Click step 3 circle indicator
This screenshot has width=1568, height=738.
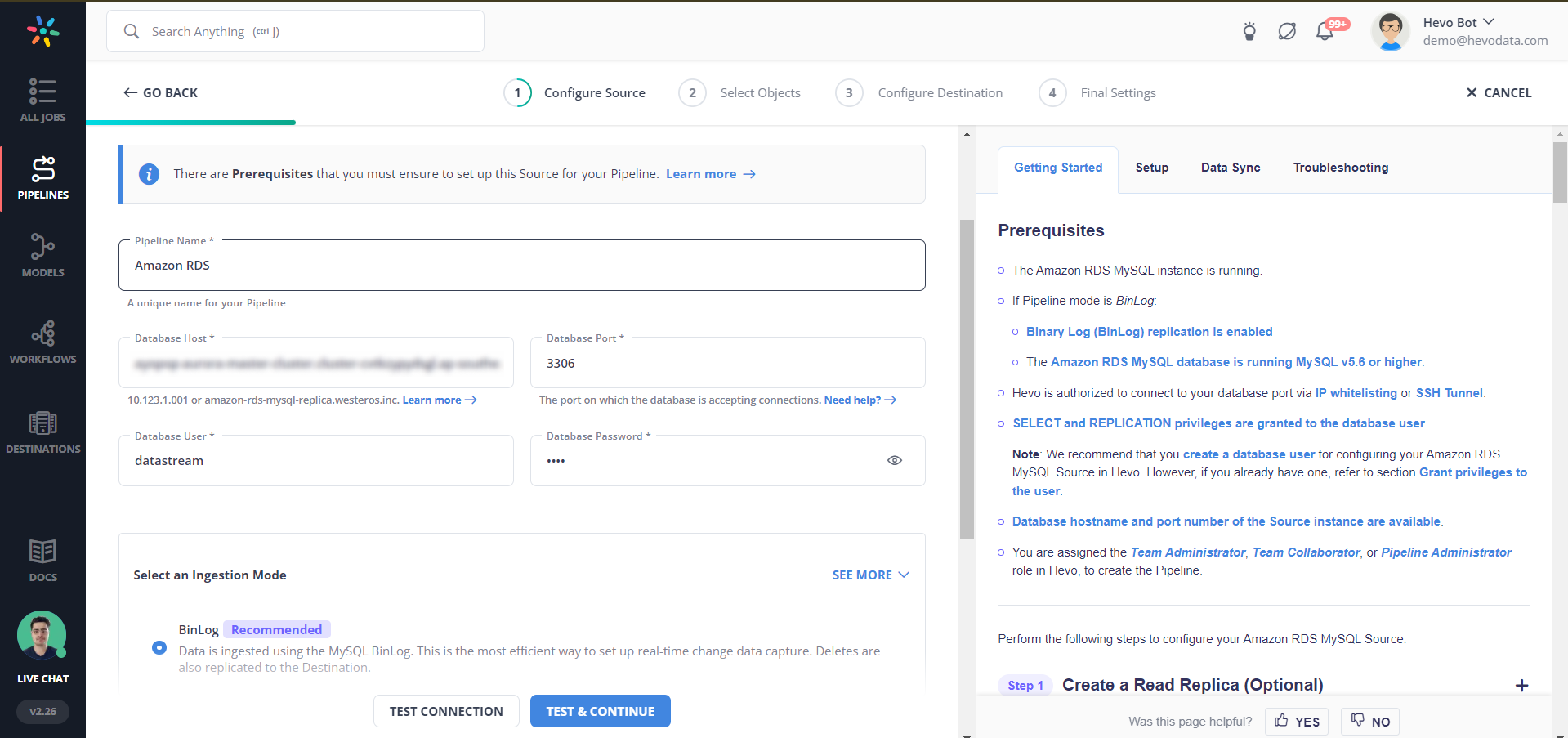coord(849,93)
